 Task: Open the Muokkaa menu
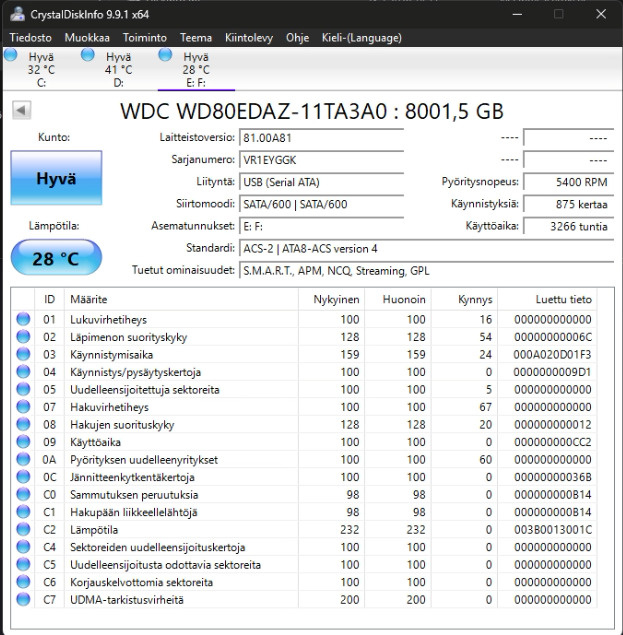pyautogui.click(x=87, y=38)
